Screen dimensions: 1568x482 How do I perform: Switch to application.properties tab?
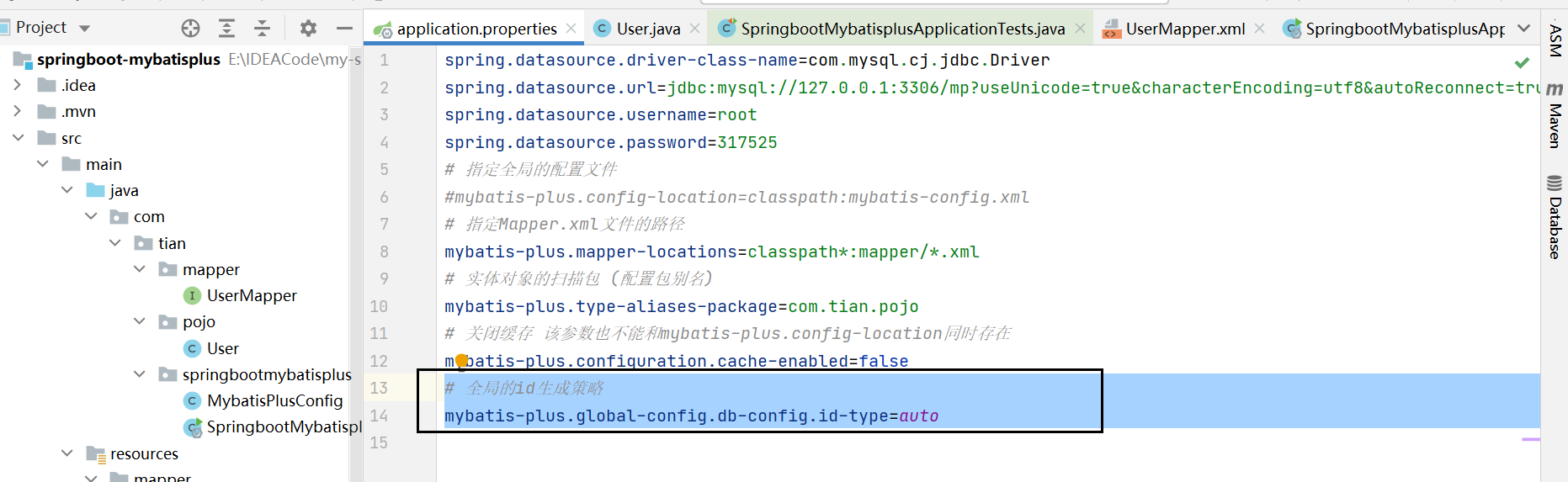[x=476, y=29]
